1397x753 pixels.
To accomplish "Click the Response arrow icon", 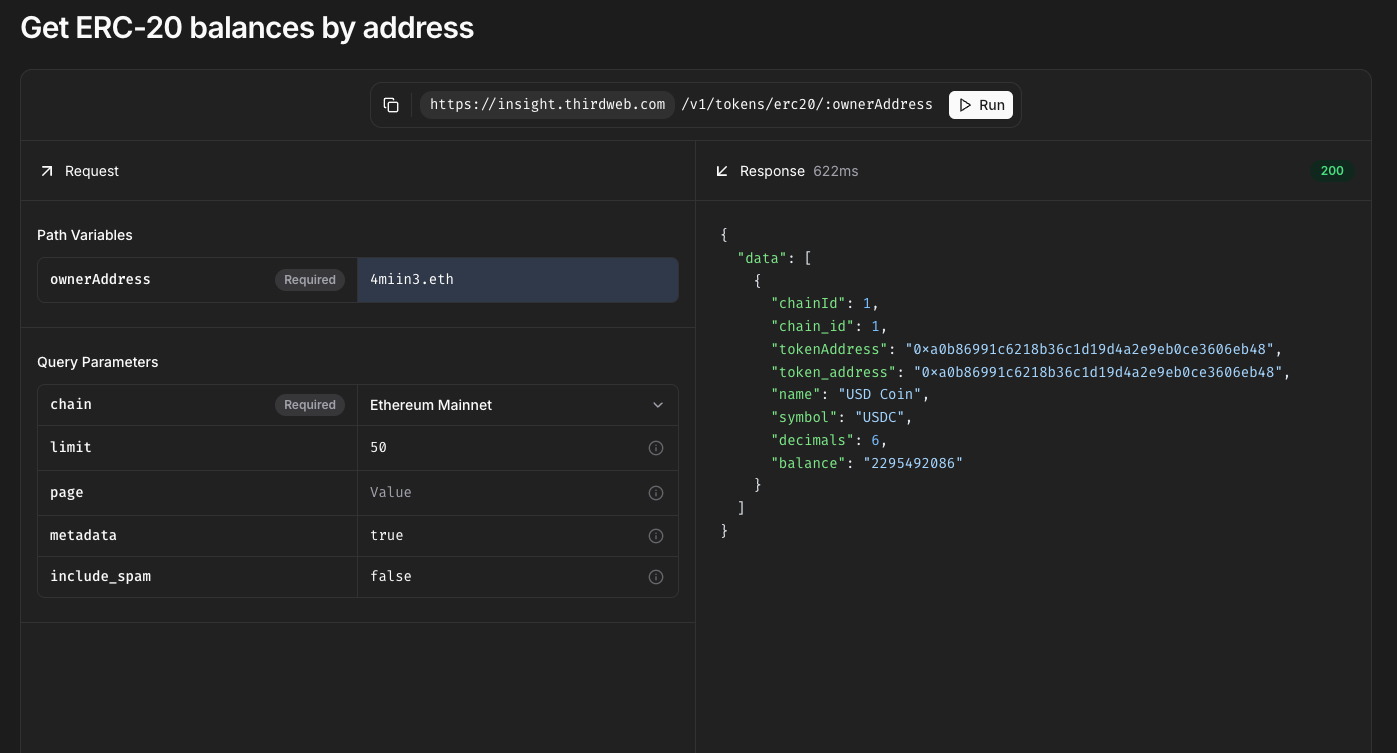I will [x=722, y=171].
